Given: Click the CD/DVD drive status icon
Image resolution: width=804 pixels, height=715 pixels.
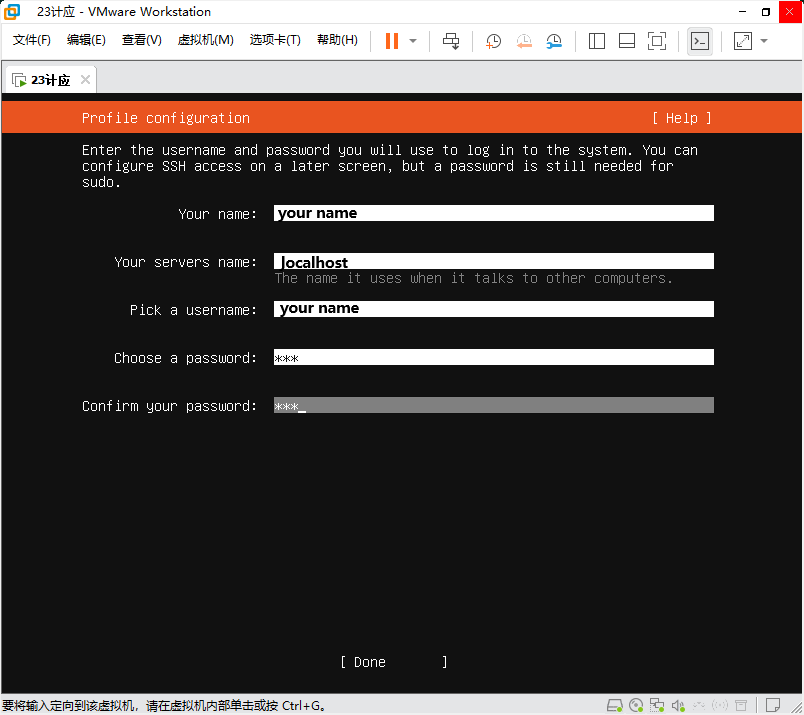Looking at the screenshot, I should tap(636, 706).
